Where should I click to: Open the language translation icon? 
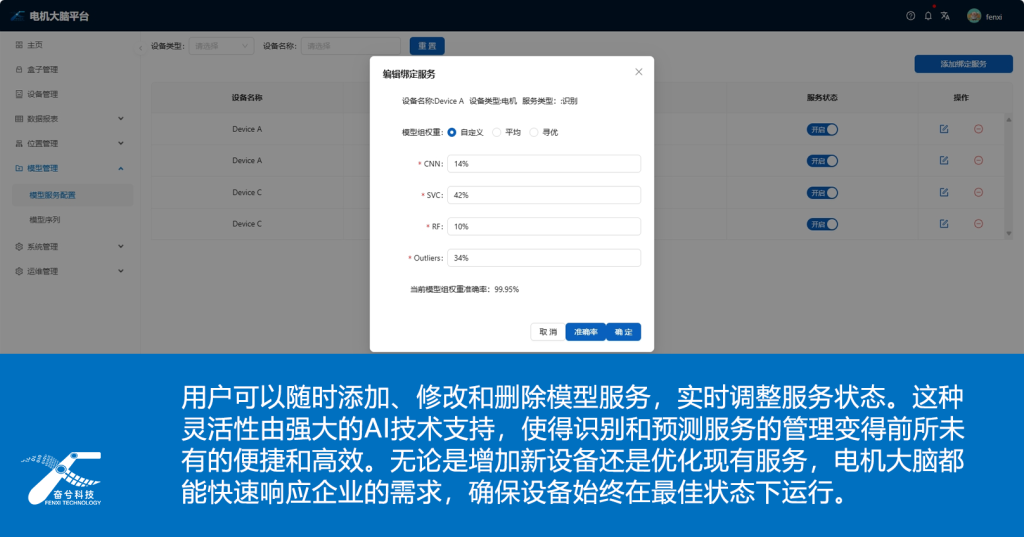[x=945, y=16]
